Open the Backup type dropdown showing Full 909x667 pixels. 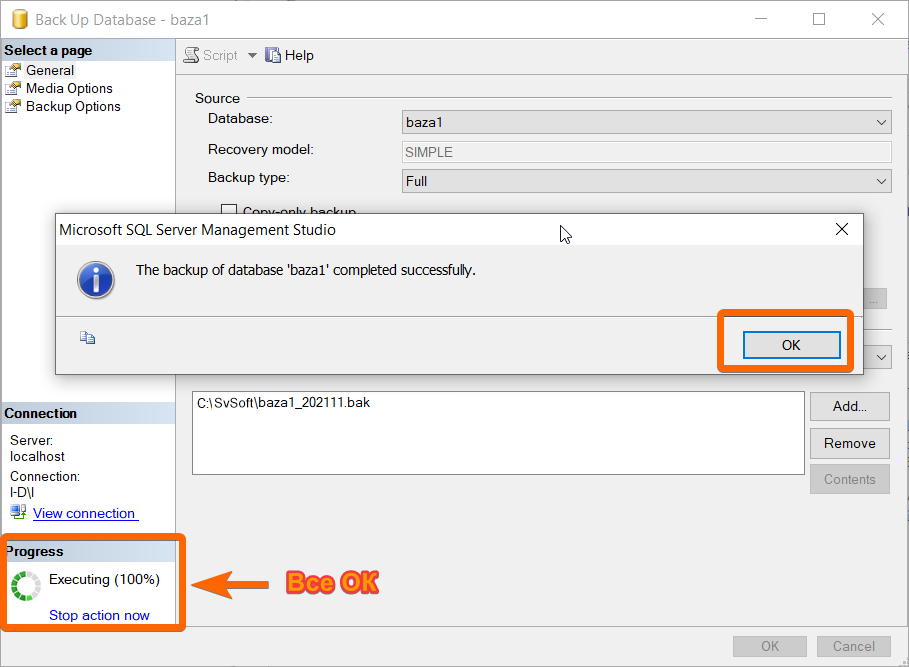point(646,181)
